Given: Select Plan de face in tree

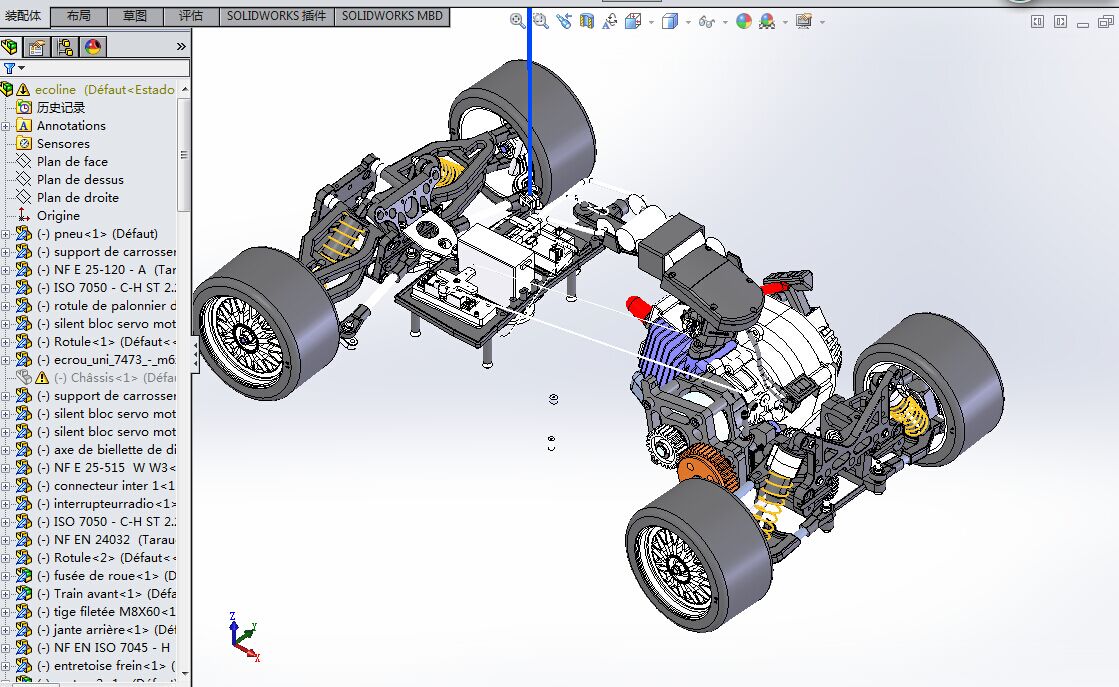Looking at the screenshot, I should point(72,162).
